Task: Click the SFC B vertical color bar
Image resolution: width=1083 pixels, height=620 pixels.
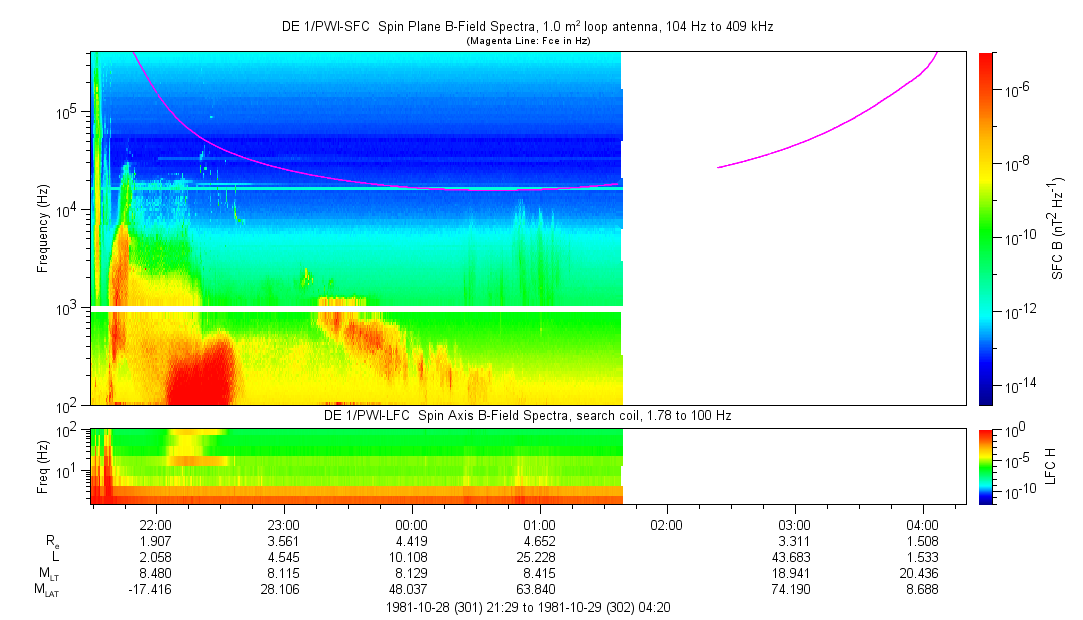Action: click(x=985, y=228)
